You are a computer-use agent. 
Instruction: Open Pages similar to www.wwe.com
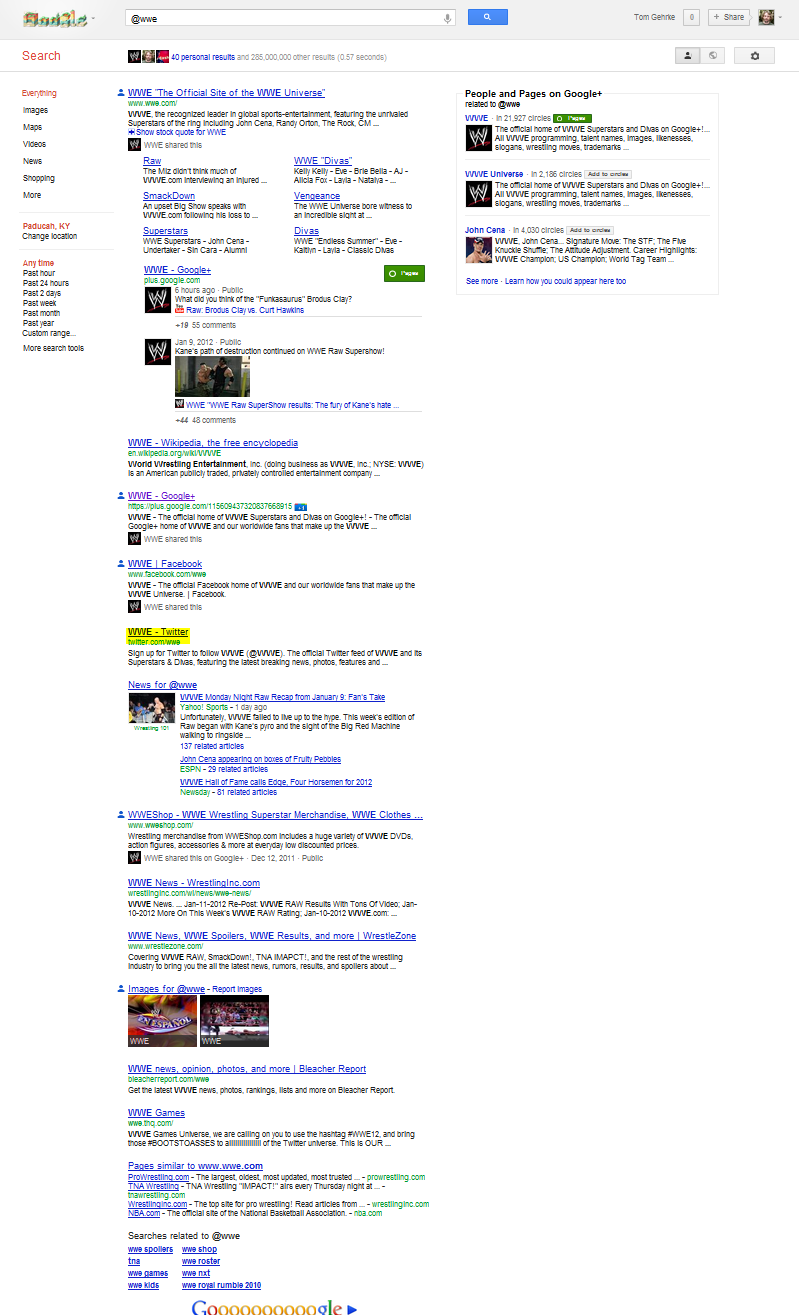[x=195, y=1166]
